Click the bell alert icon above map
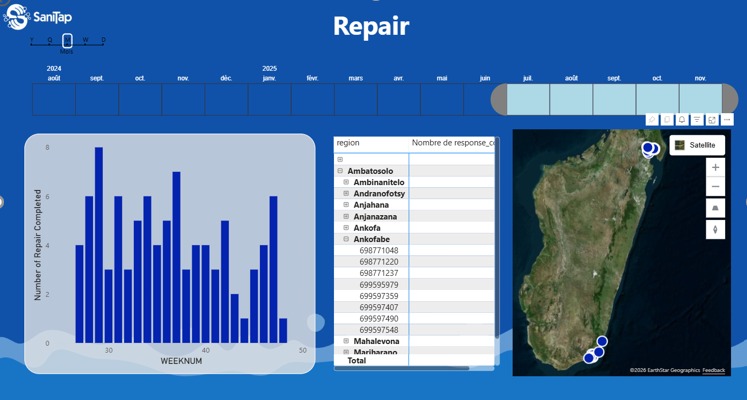Screen dimensions: 747x400 click(682, 119)
